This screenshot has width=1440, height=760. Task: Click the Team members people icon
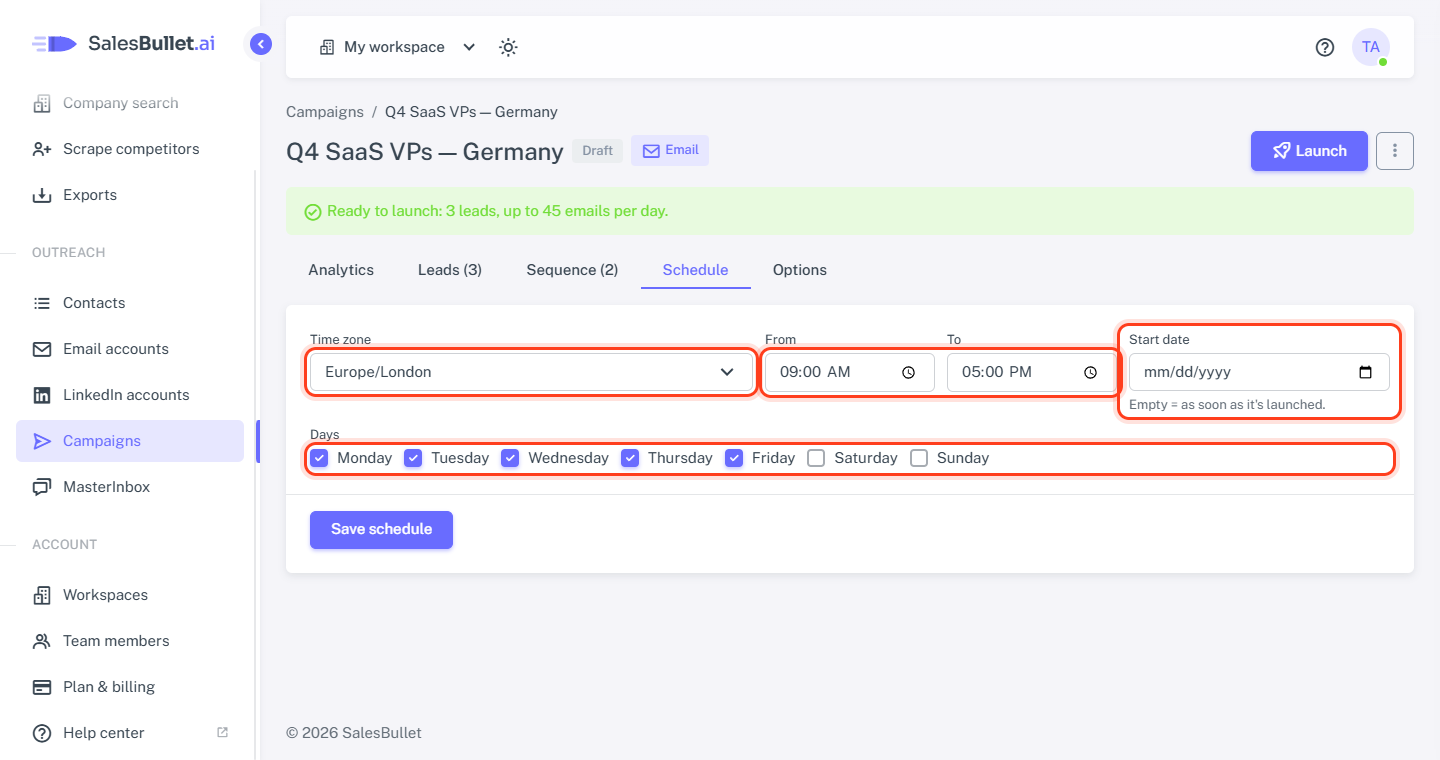[x=42, y=641]
